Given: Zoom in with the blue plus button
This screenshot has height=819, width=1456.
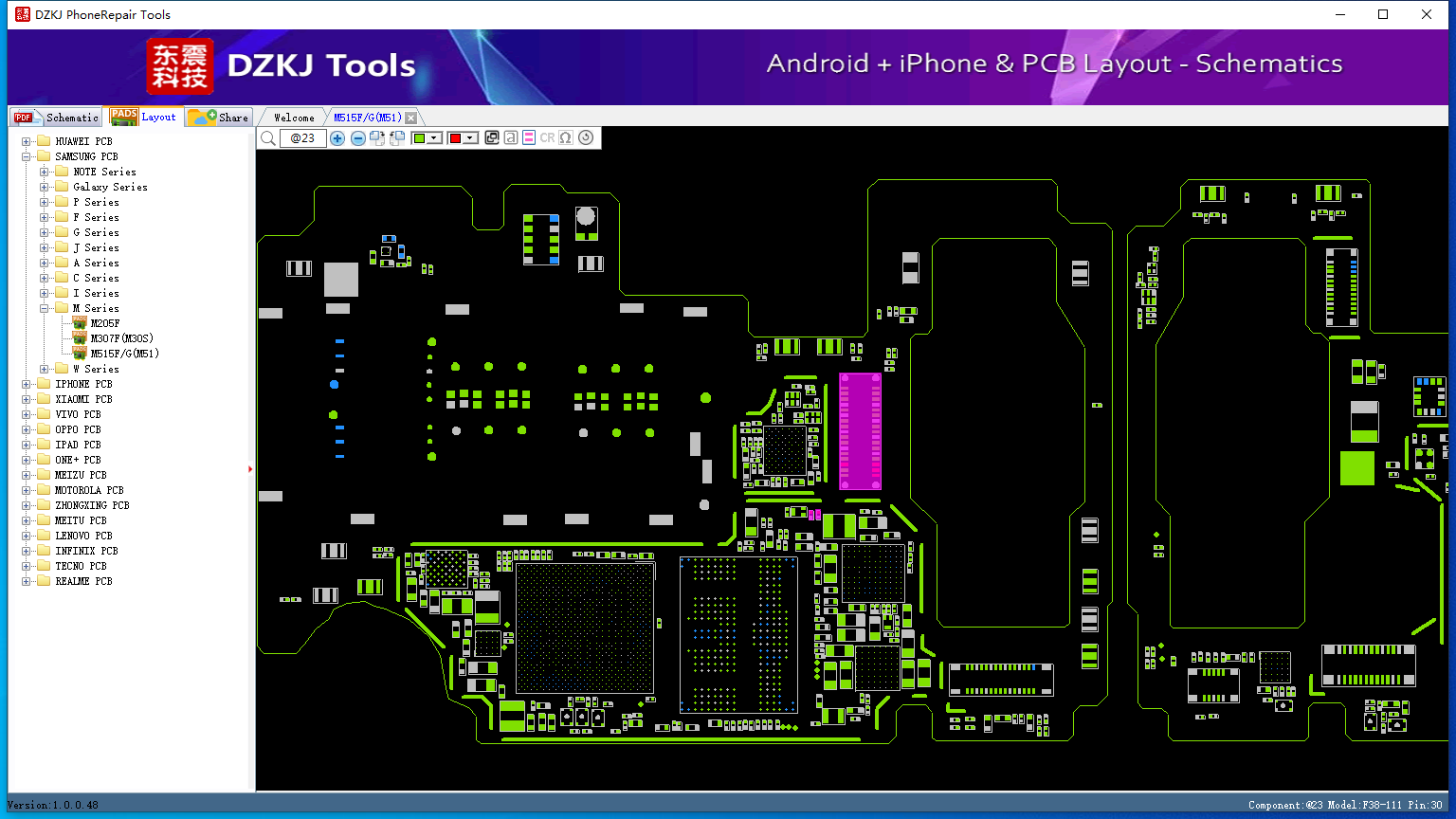Looking at the screenshot, I should coord(337,138).
